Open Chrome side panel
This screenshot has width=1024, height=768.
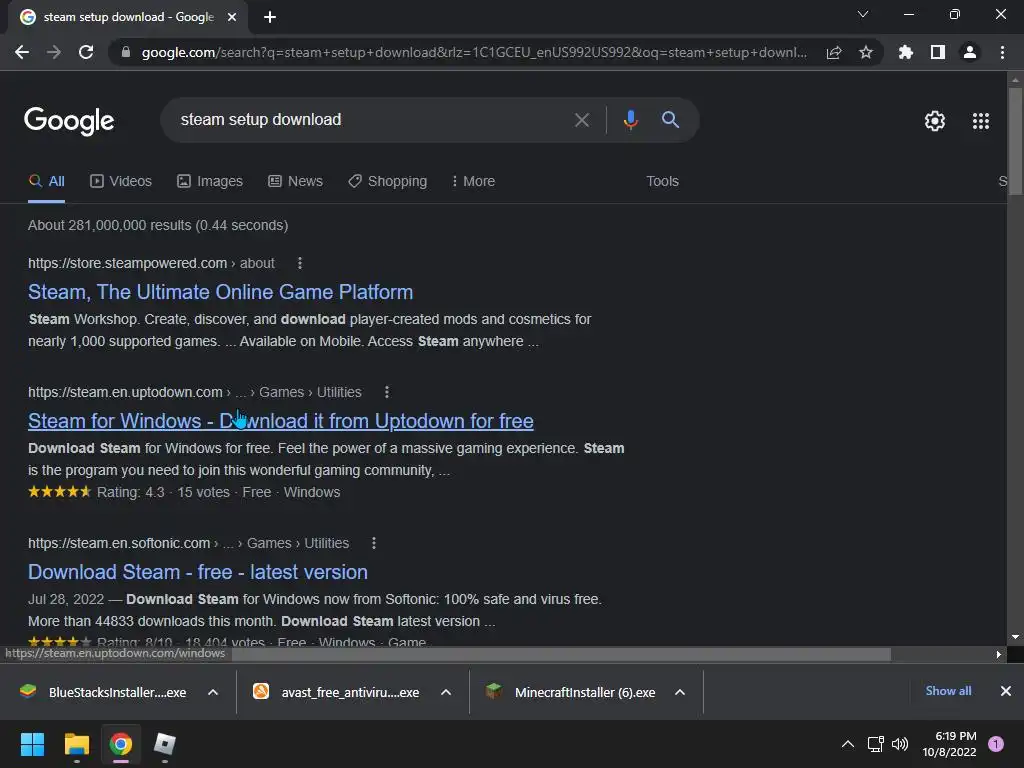pyautogui.click(x=938, y=52)
